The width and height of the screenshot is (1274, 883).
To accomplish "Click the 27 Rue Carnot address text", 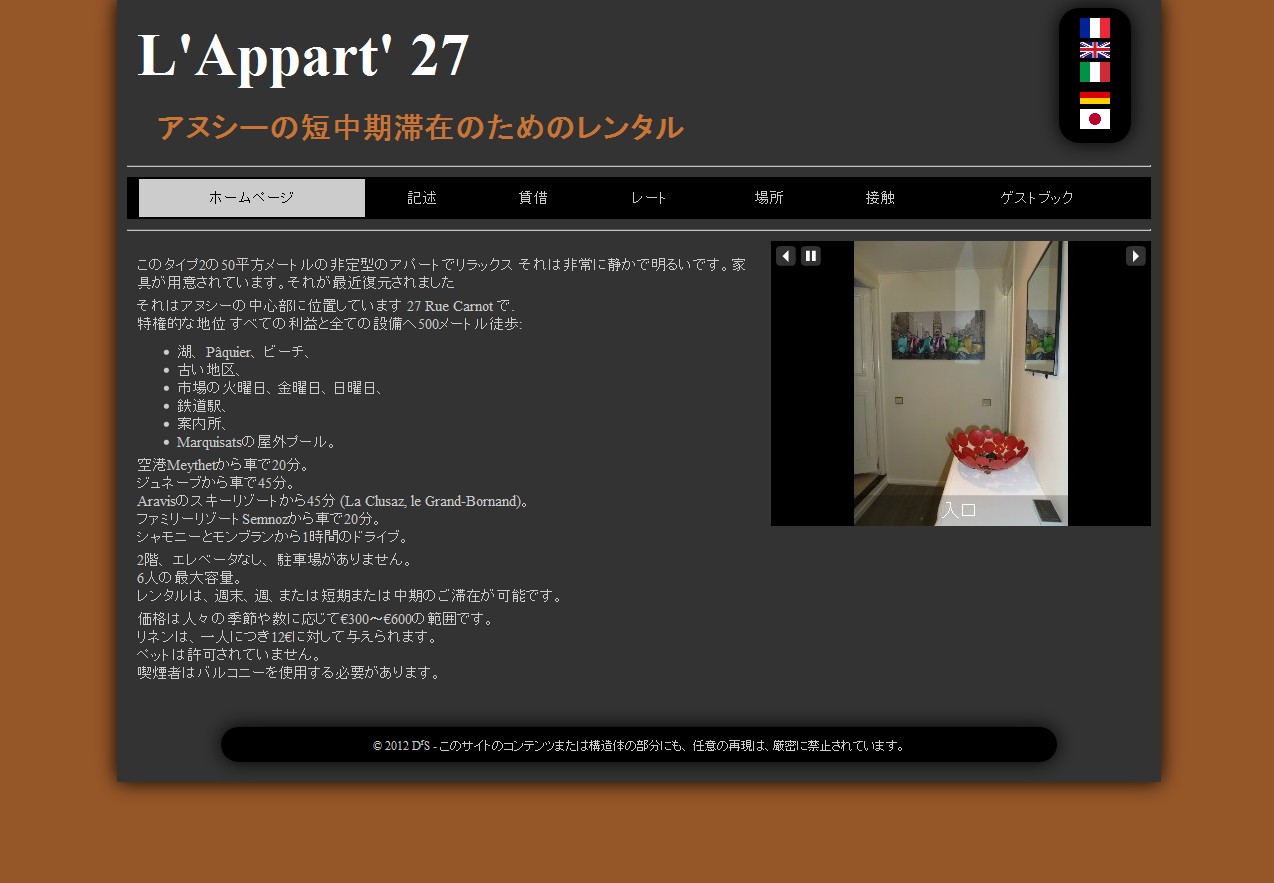I will (x=450, y=306).
